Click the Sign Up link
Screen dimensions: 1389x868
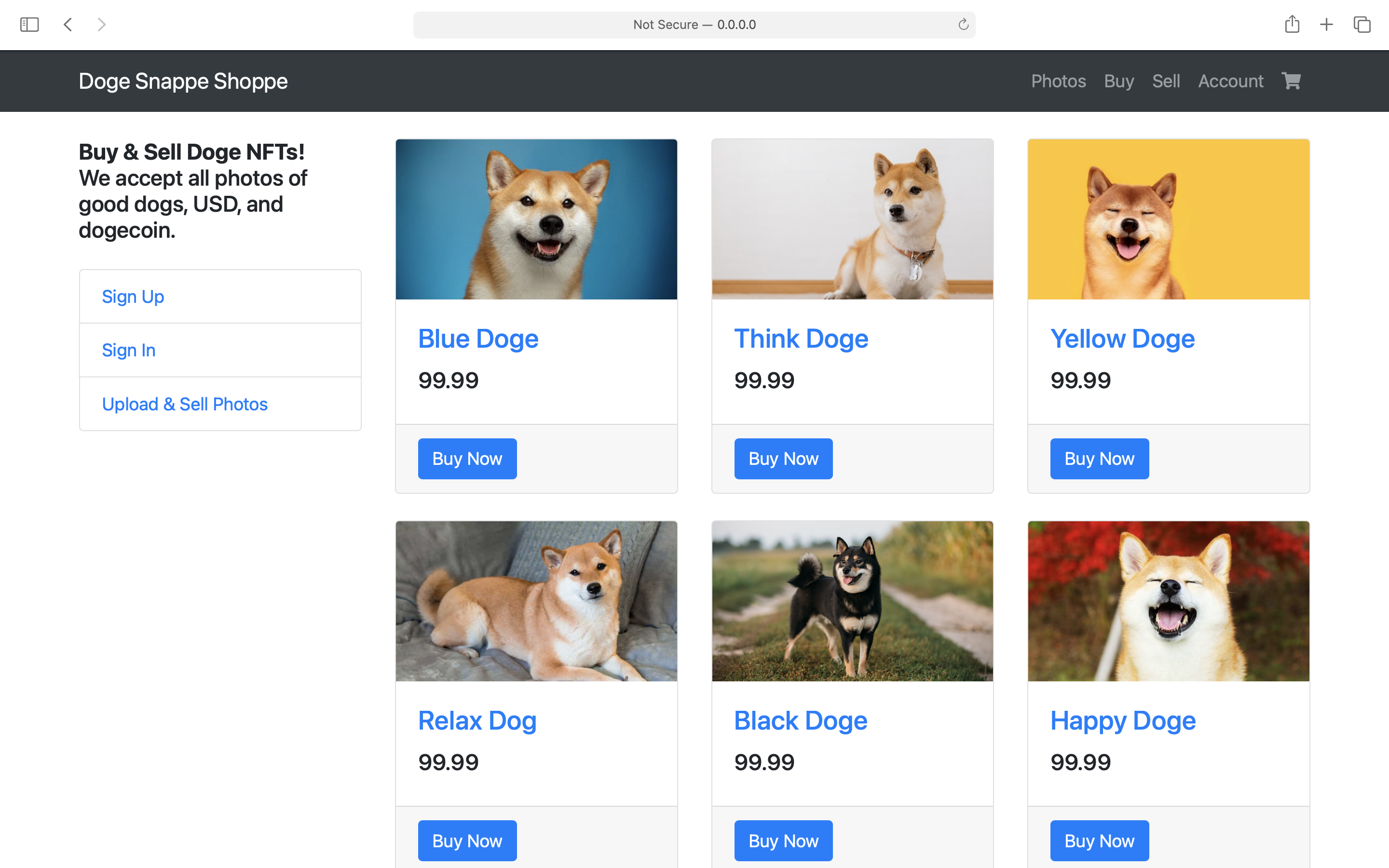[x=133, y=297]
